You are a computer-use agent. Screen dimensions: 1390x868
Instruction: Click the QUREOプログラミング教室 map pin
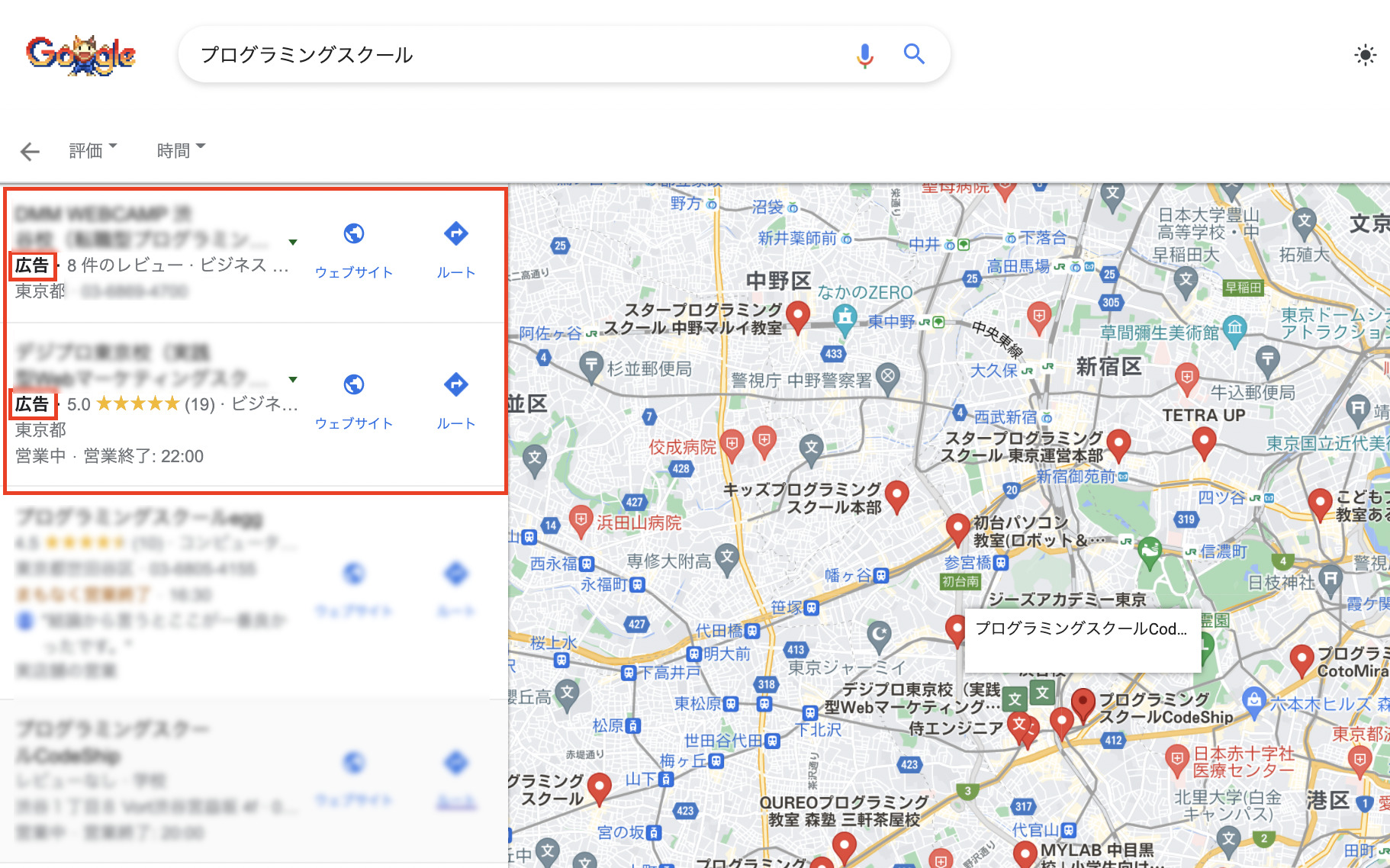pos(844,844)
